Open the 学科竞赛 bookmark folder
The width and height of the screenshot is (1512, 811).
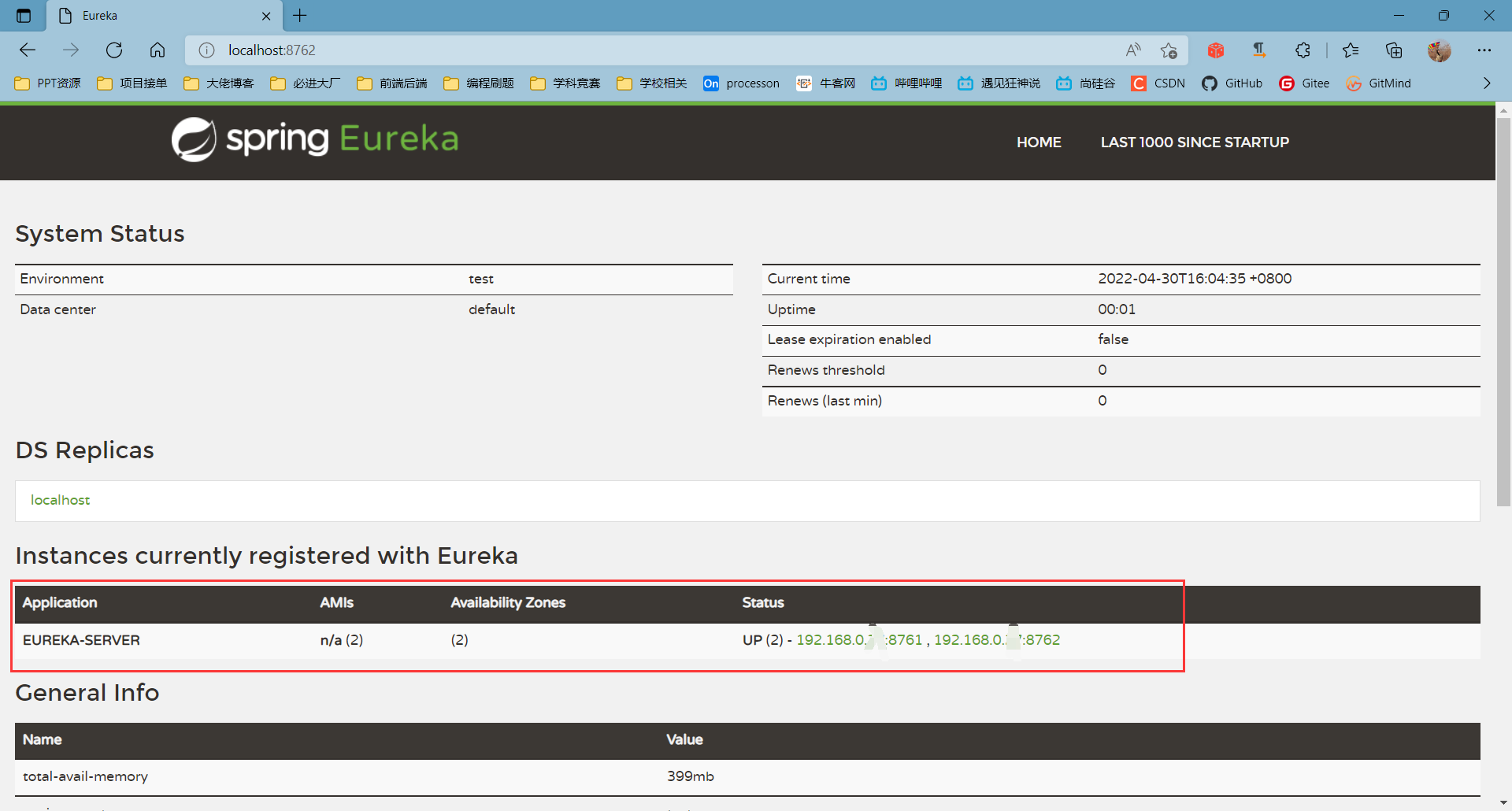565,83
